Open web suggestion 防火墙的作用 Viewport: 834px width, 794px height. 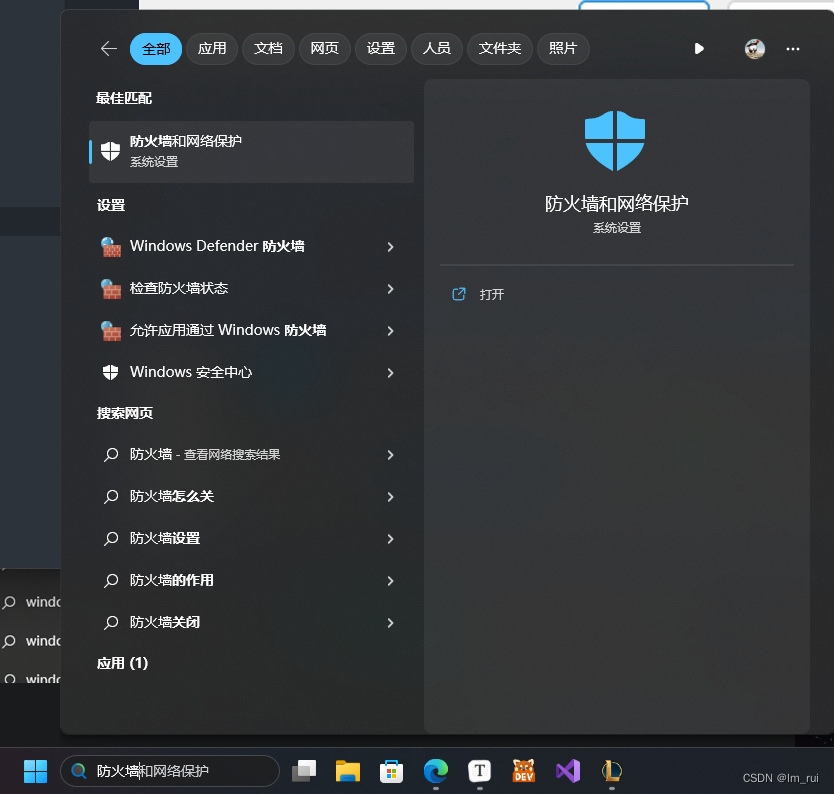[x=251, y=580]
